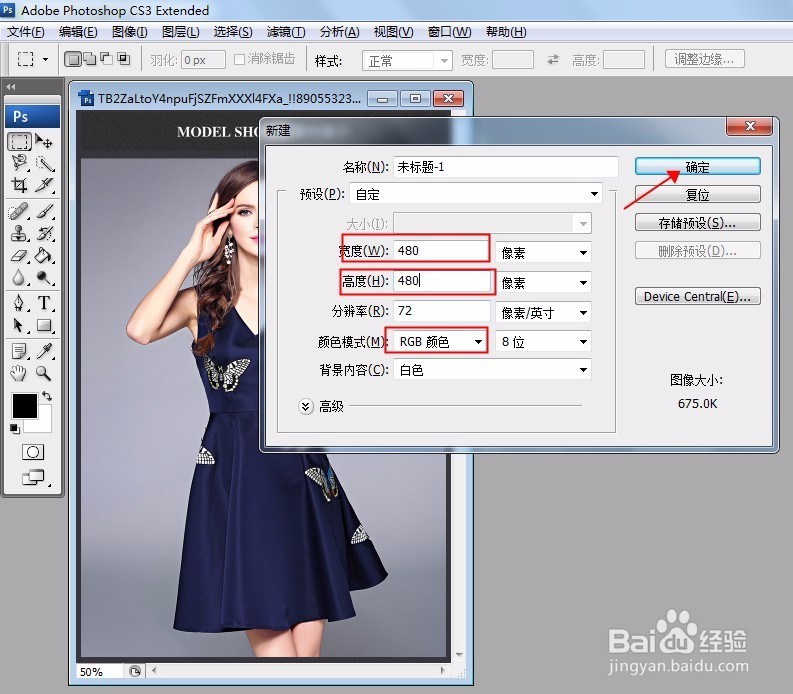Change the screen mode
Viewport: 793px width, 694px height.
pyautogui.click(x=33, y=477)
